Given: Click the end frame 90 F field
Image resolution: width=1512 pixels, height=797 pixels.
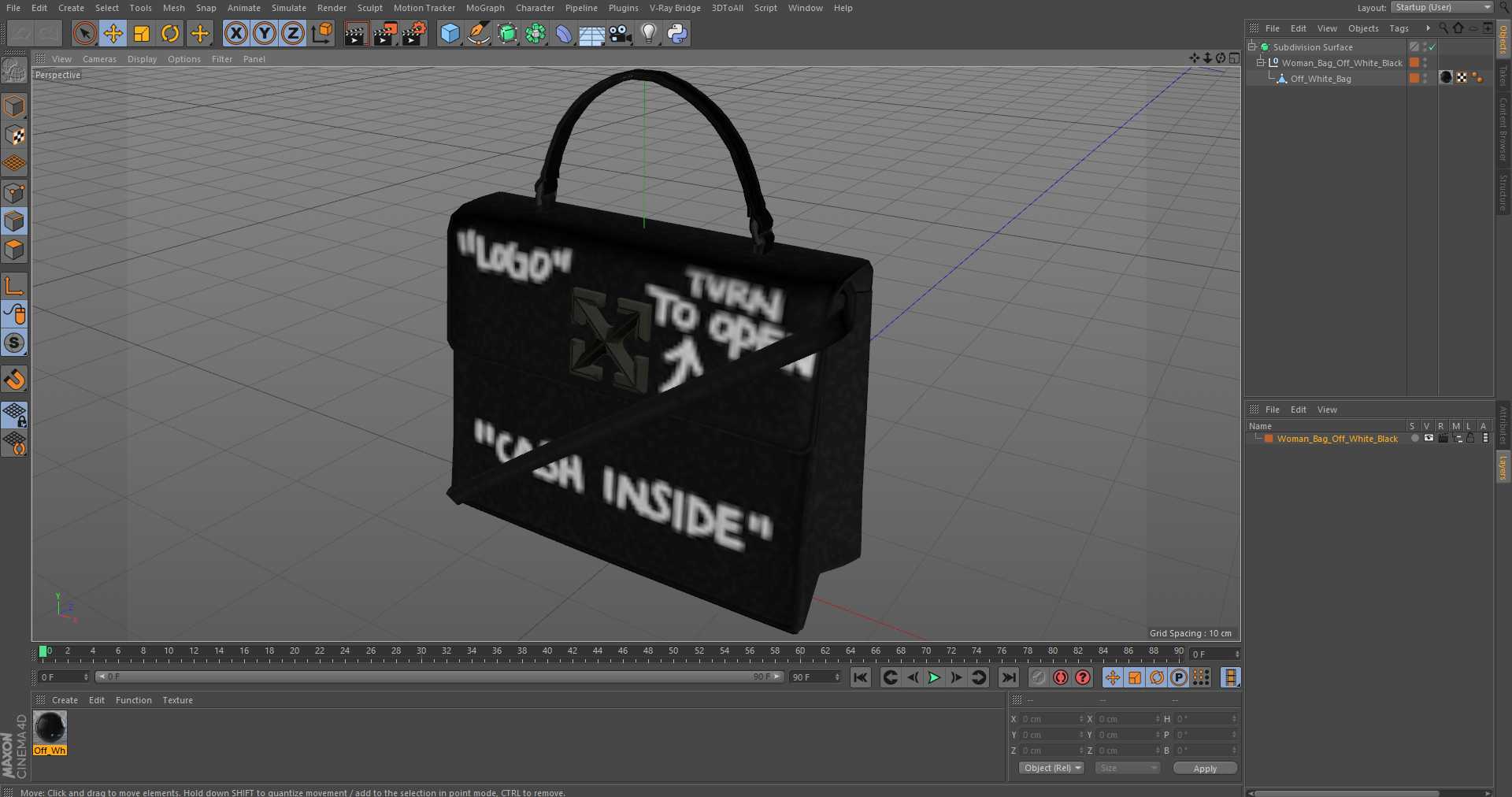Looking at the screenshot, I should coord(815,677).
